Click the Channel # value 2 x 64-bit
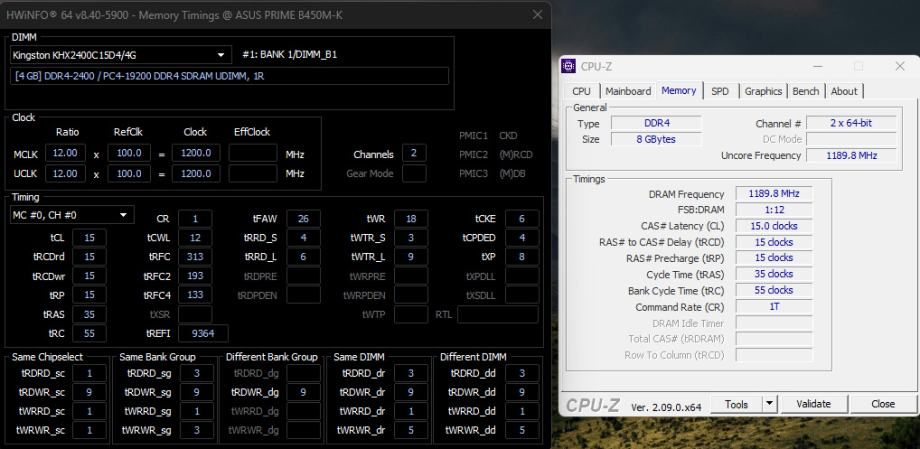920x449 pixels. (851, 123)
